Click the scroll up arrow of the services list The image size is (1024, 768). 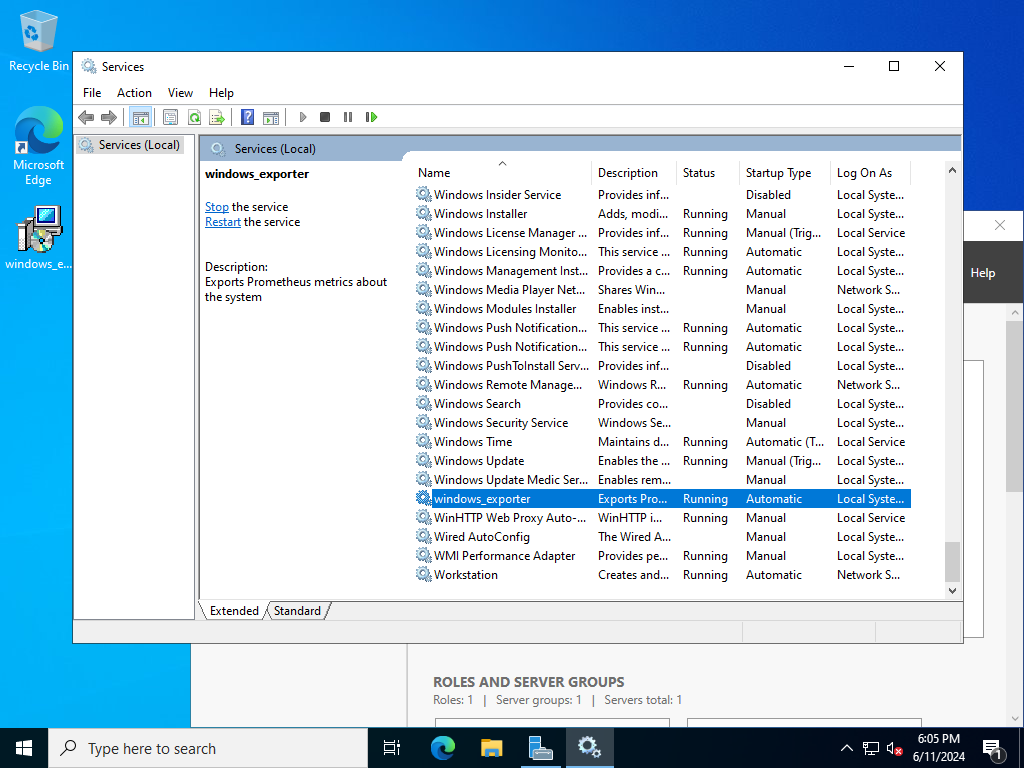[x=952, y=172]
